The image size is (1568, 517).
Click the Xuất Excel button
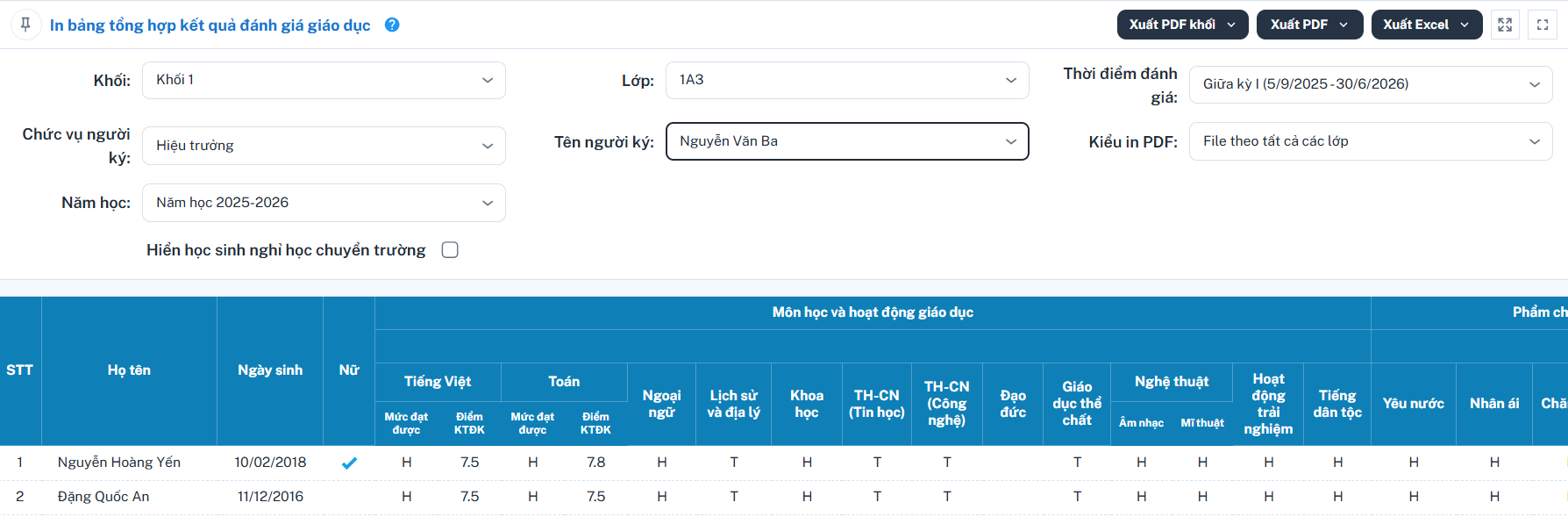point(1427,25)
